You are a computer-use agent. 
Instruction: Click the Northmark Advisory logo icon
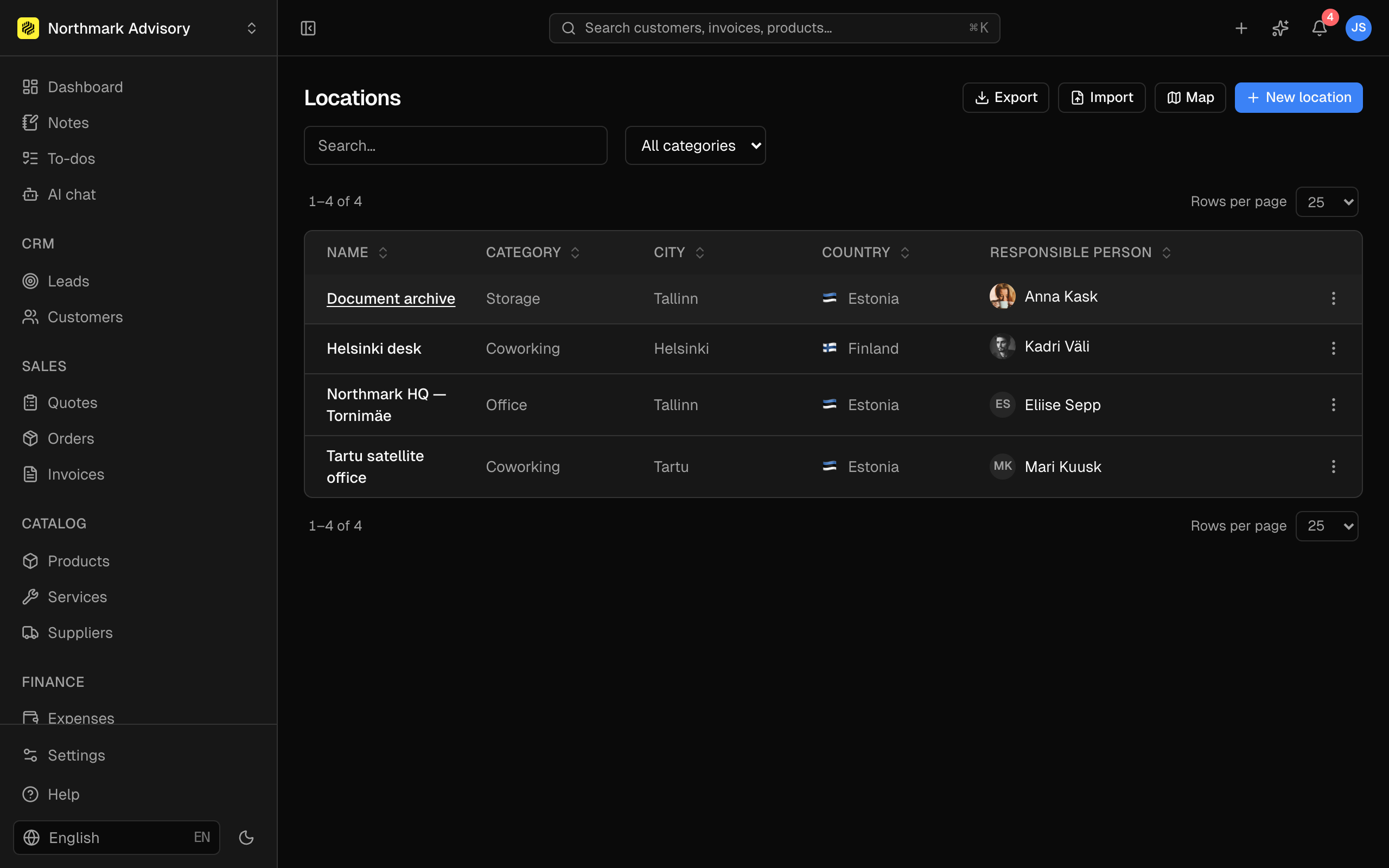click(x=28, y=28)
